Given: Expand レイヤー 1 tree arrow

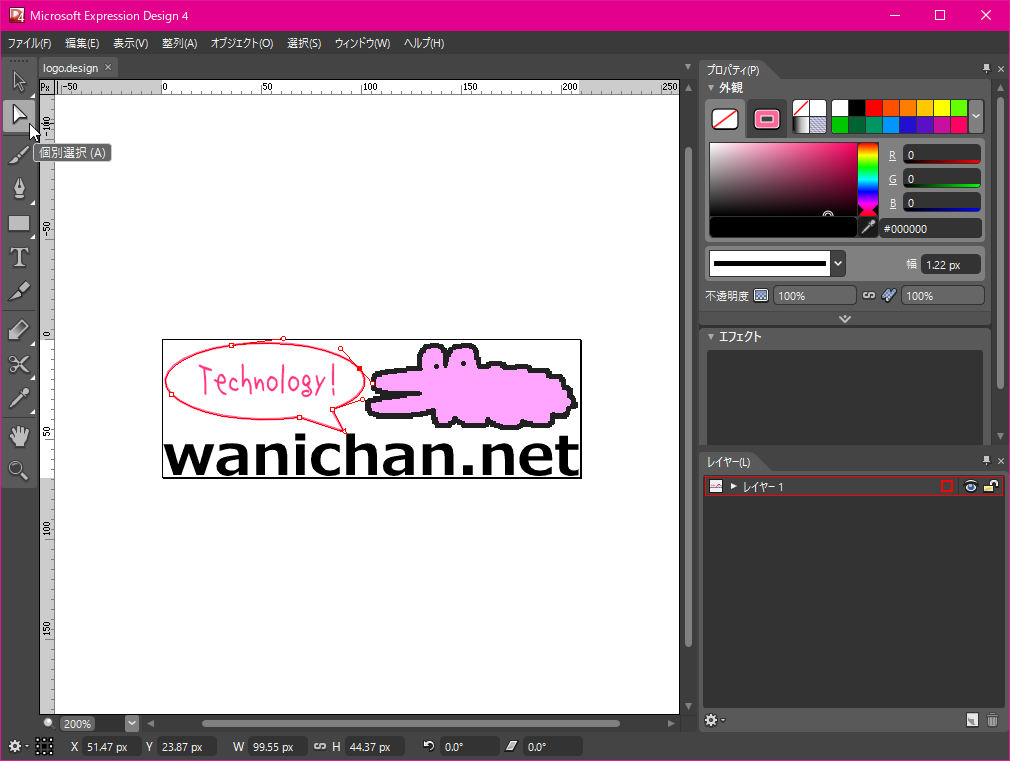Looking at the screenshot, I should [x=733, y=486].
